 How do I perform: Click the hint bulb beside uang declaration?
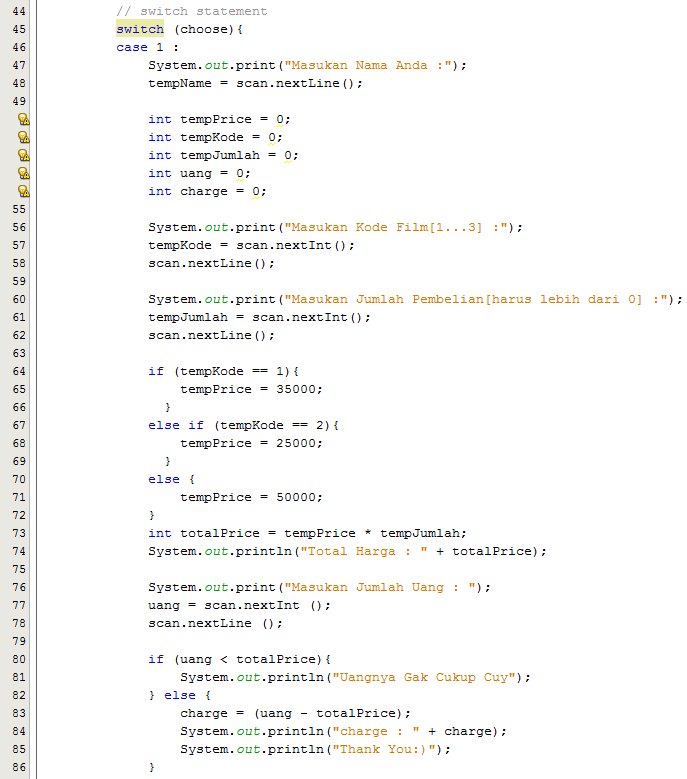click(x=23, y=173)
